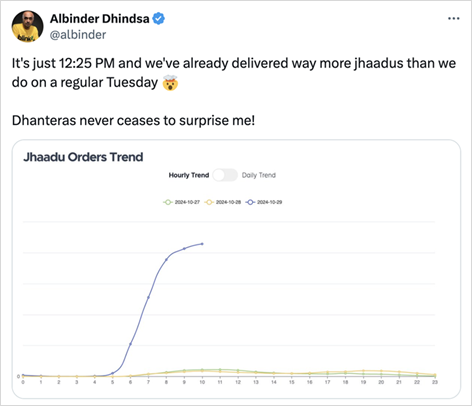Select the Hourly Trend label

[x=189, y=175]
